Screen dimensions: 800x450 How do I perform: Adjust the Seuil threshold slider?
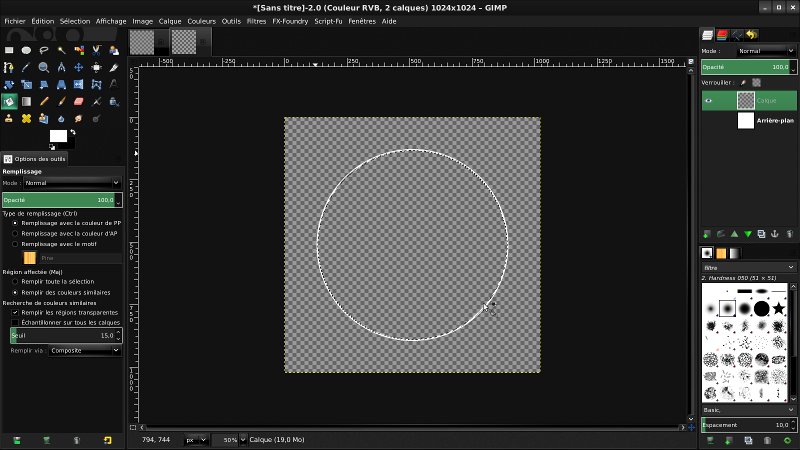coord(66,336)
